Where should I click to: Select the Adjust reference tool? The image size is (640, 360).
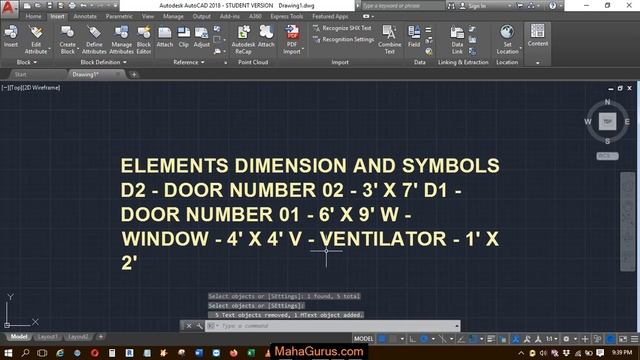pos(201,36)
